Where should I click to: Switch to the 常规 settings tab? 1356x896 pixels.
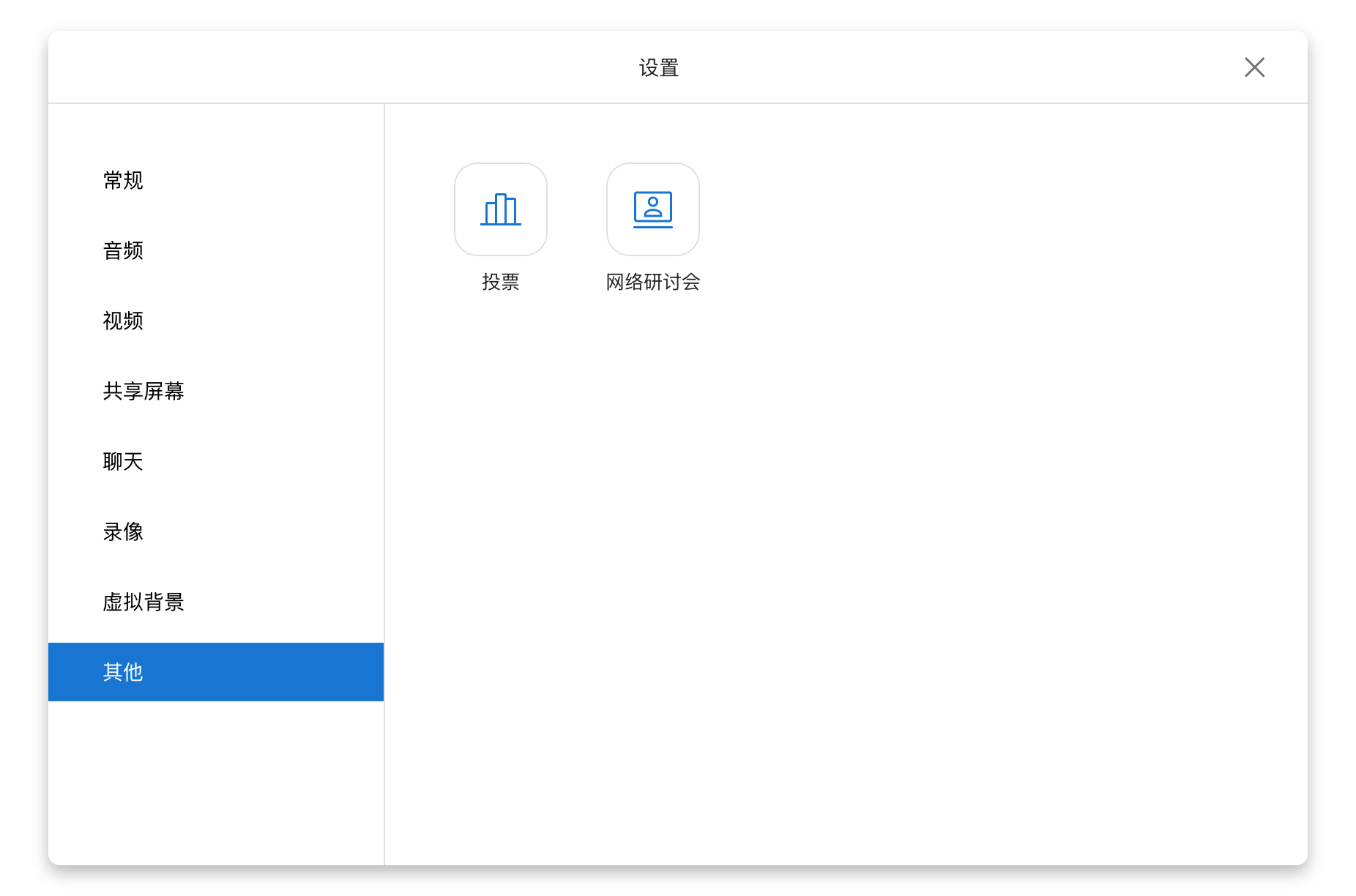(x=123, y=180)
